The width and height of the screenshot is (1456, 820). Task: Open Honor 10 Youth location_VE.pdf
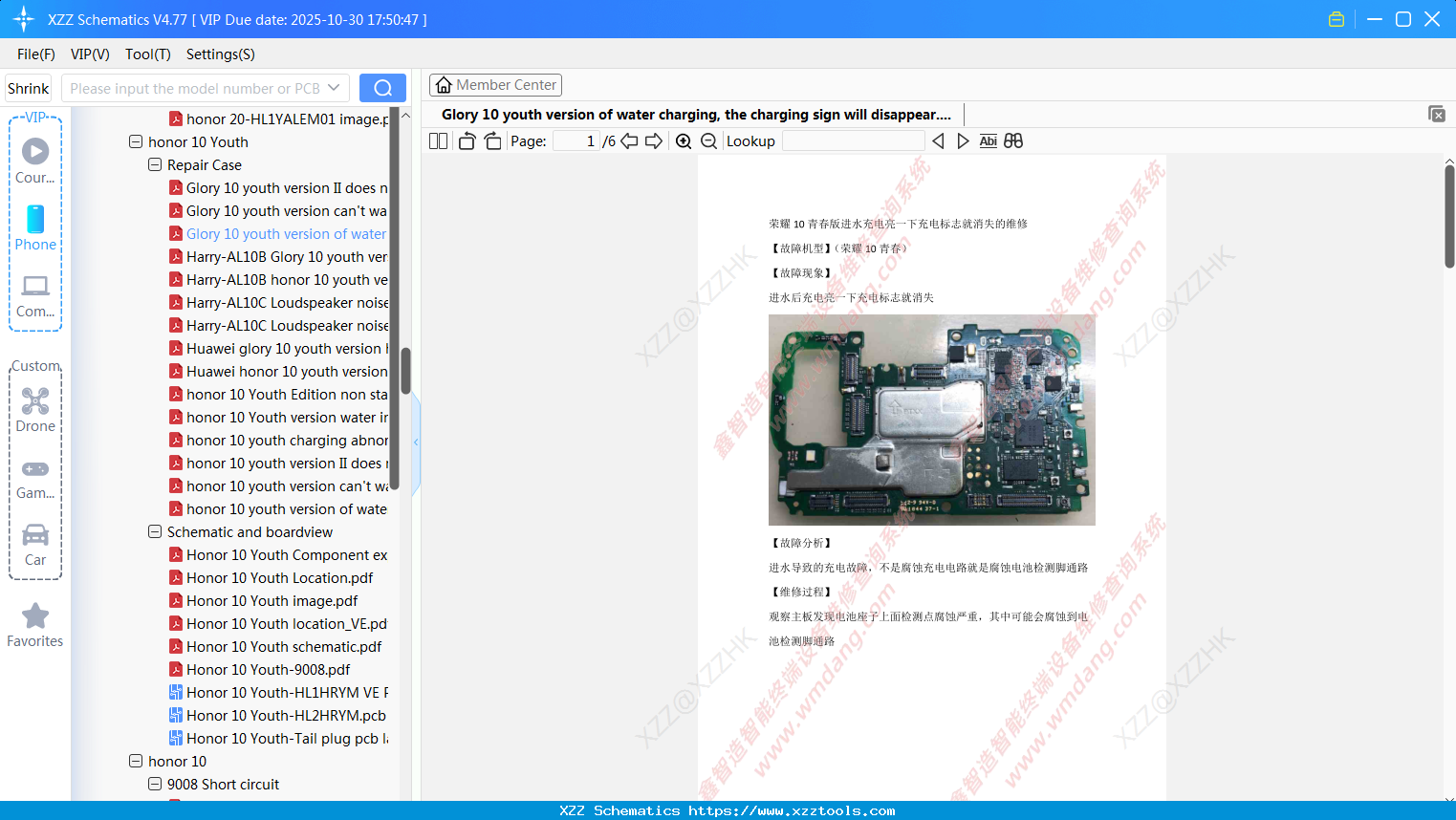coord(279,623)
